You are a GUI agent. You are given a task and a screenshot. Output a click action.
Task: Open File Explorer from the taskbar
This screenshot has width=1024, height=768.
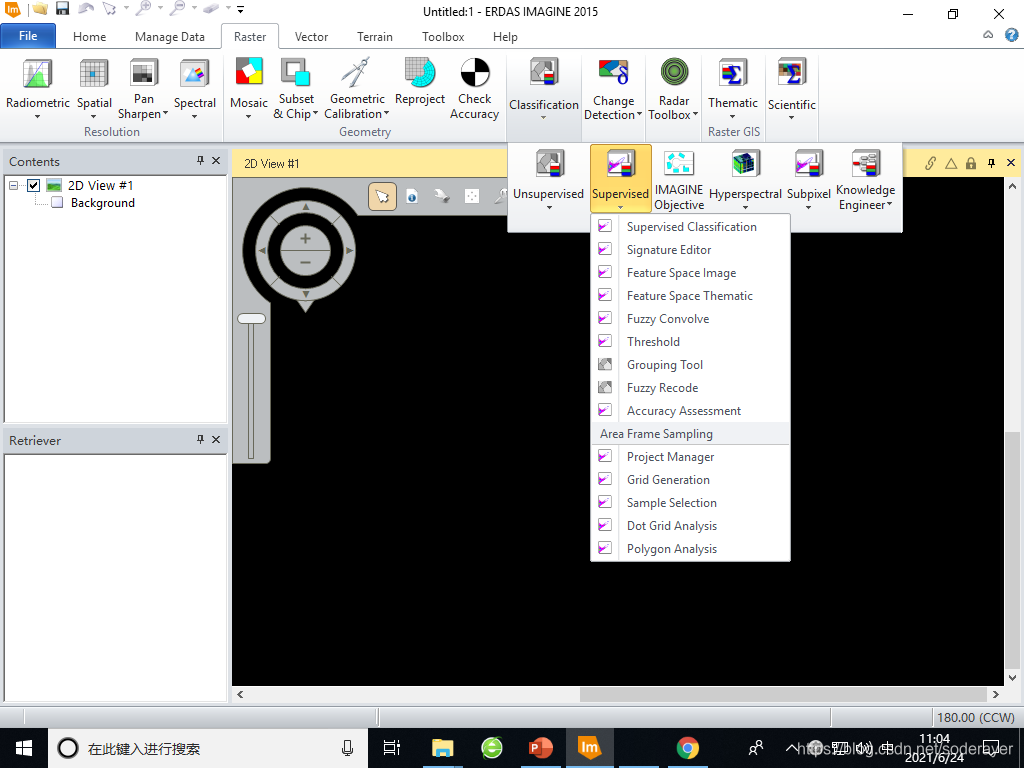(x=442, y=748)
